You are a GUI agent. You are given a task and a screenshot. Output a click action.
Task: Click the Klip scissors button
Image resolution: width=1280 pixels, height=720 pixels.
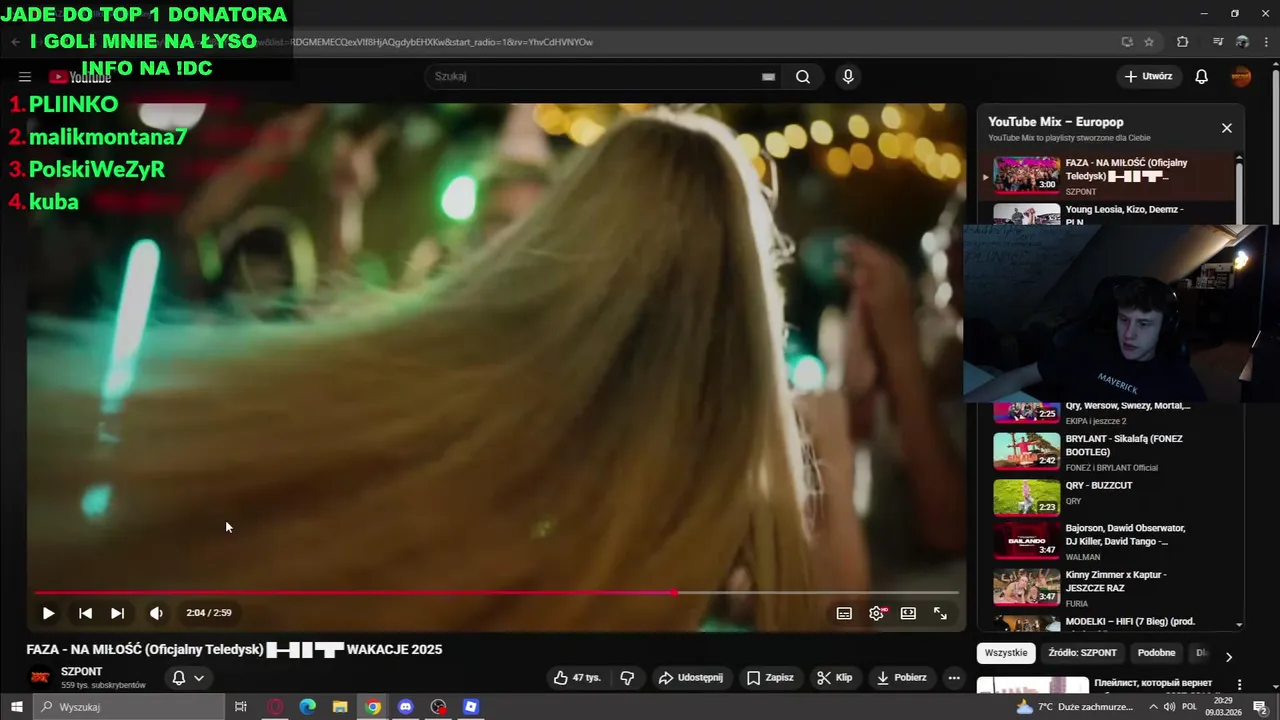pos(834,678)
